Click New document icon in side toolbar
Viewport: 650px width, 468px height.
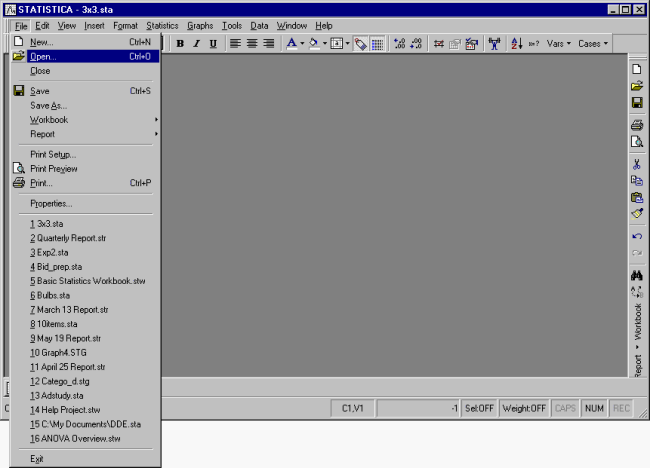[x=637, y=69]
